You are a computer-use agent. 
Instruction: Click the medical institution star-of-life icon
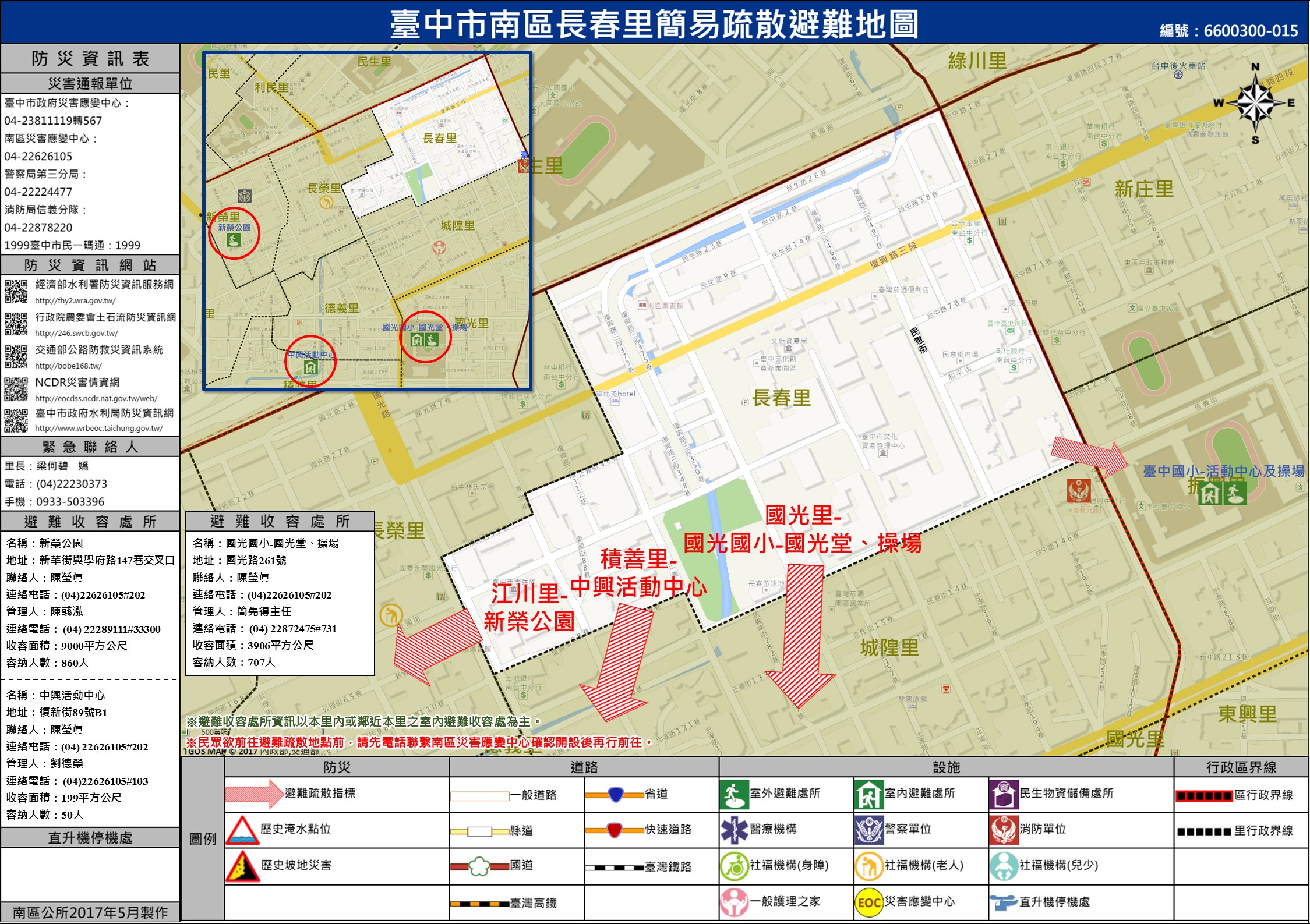pos(734,830)
